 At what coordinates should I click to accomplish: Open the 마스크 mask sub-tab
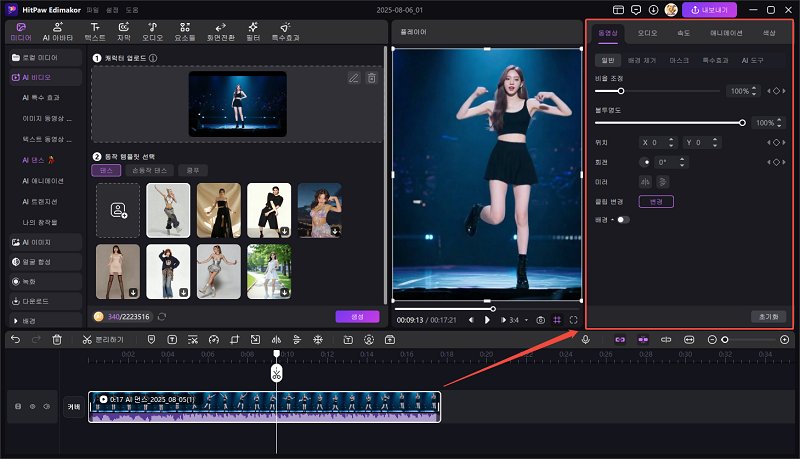point(679,60)
